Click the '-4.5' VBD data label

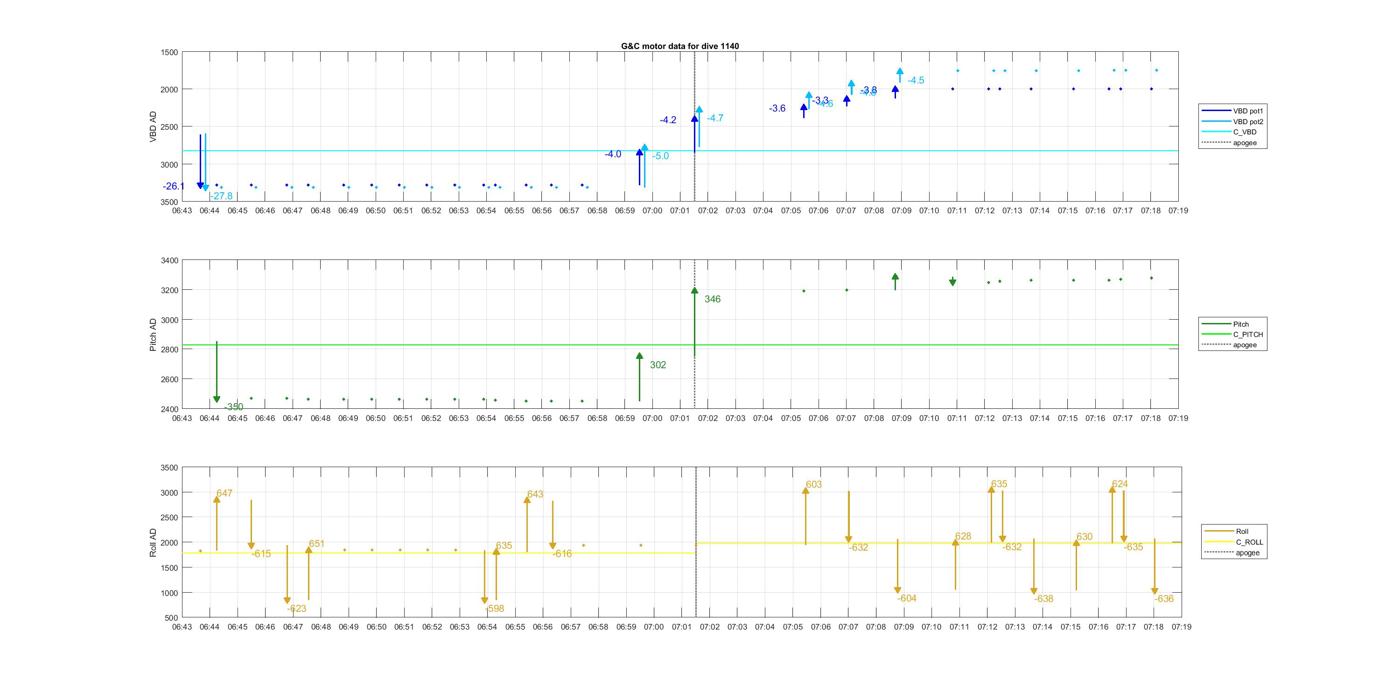pos(916,80)
